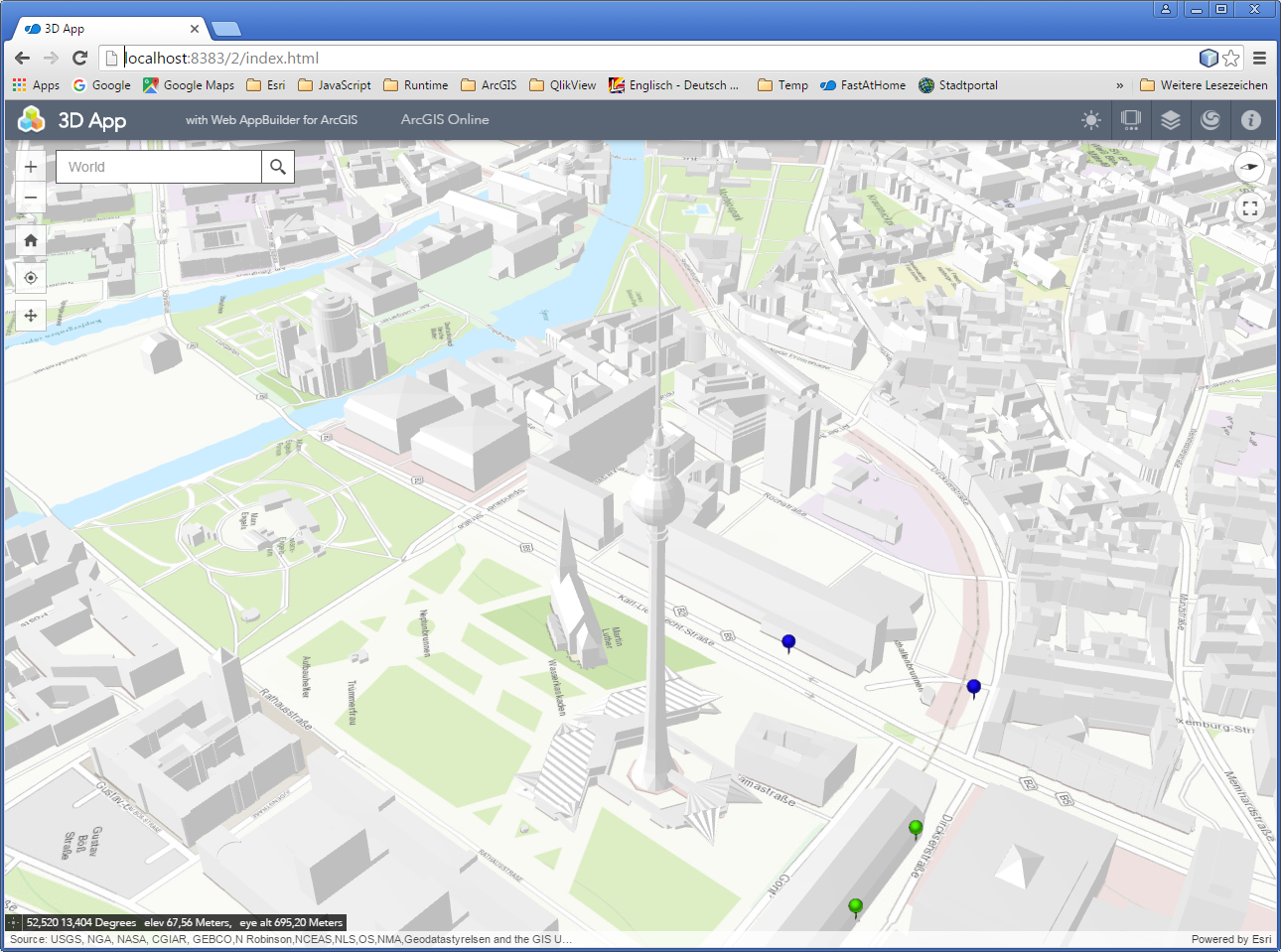
Task: Click the 3D App logo
Action: point(32,120)
